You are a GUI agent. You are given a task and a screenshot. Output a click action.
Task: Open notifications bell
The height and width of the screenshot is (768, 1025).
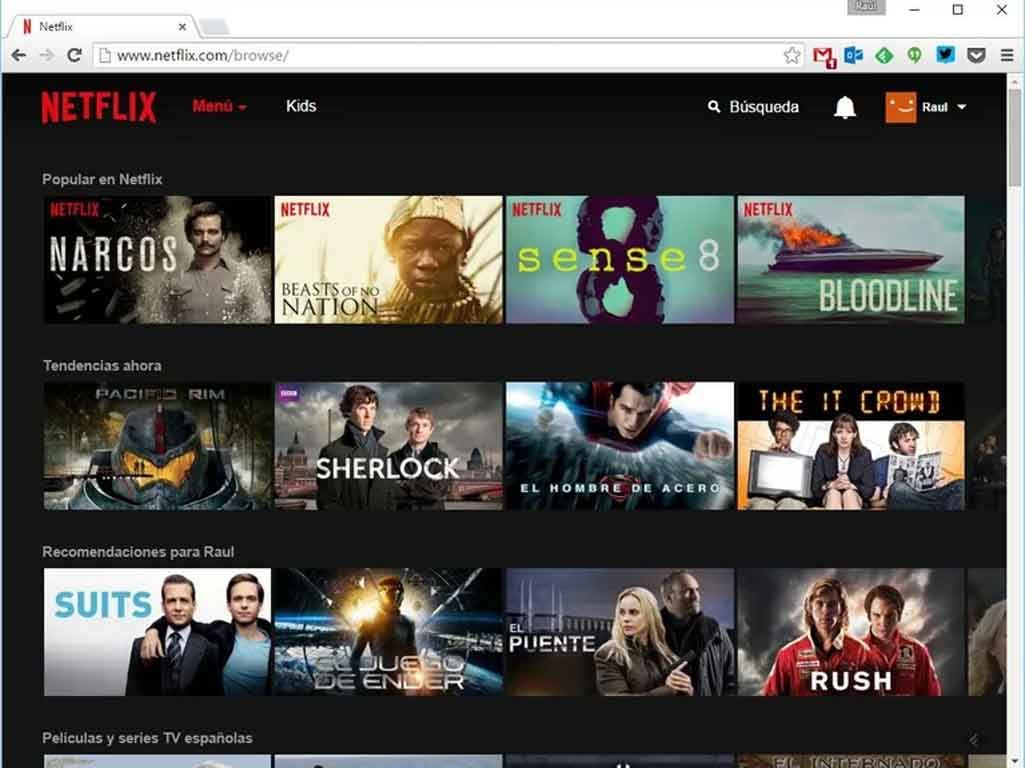[x=845, y=107]
